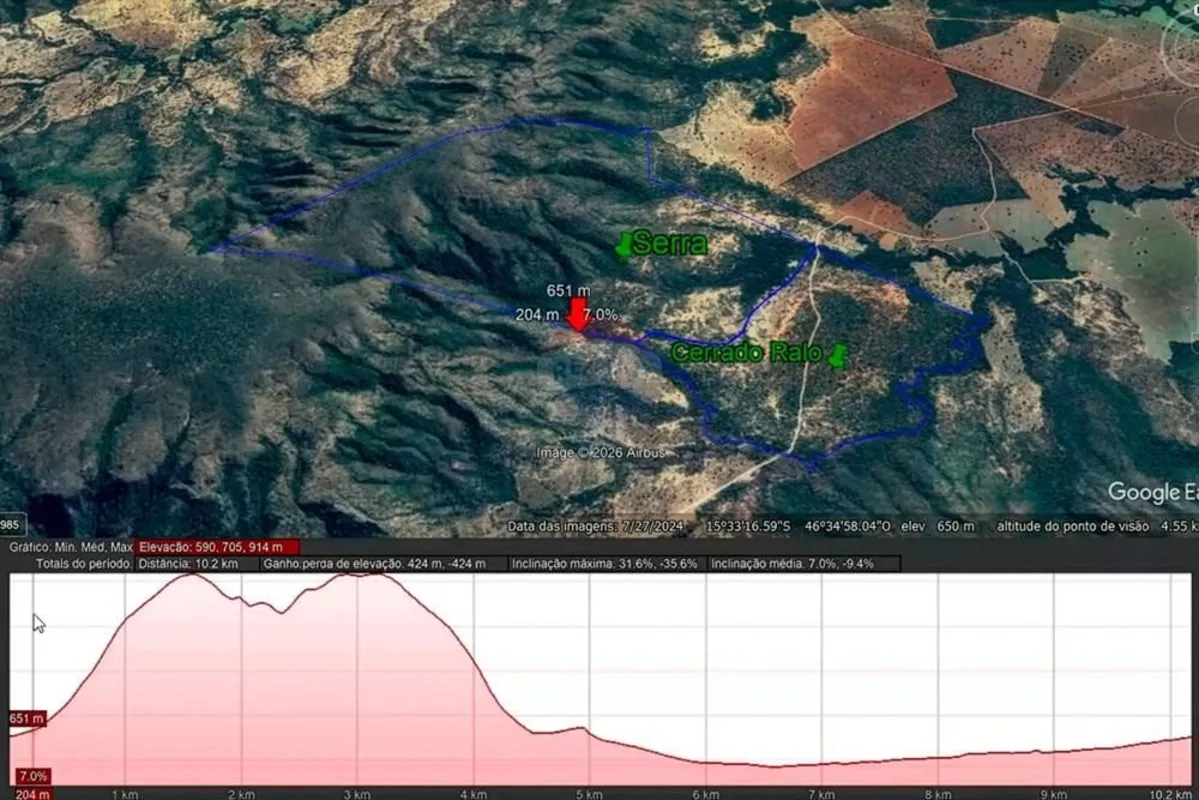Click the '5 km' tick on the distance axis
Viewport: 1199px width, 800px height.
[590, 794]
